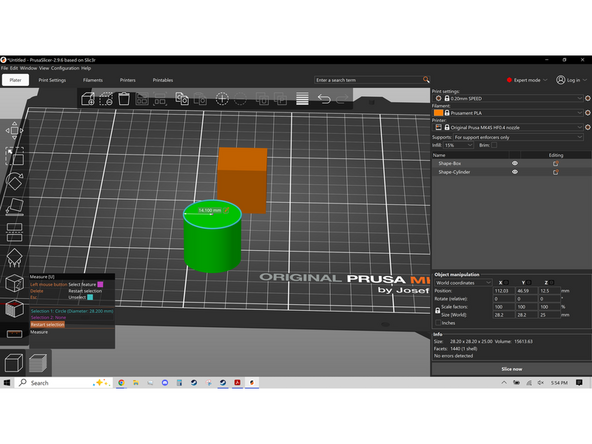Click the Slice now button

click(512, 369)
